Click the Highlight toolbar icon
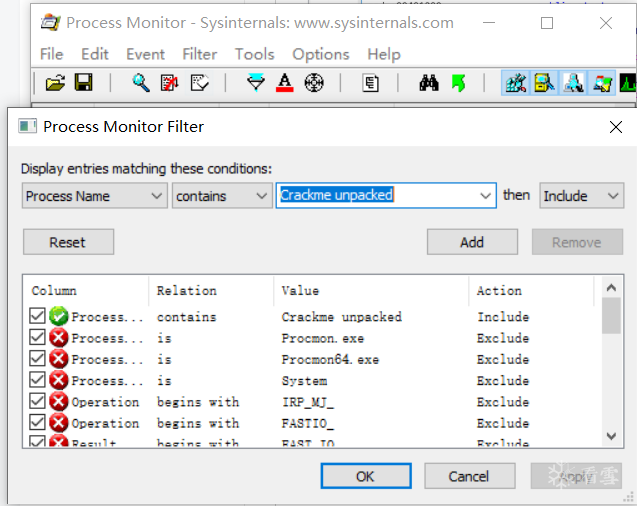637x506 pixels. 285,83
